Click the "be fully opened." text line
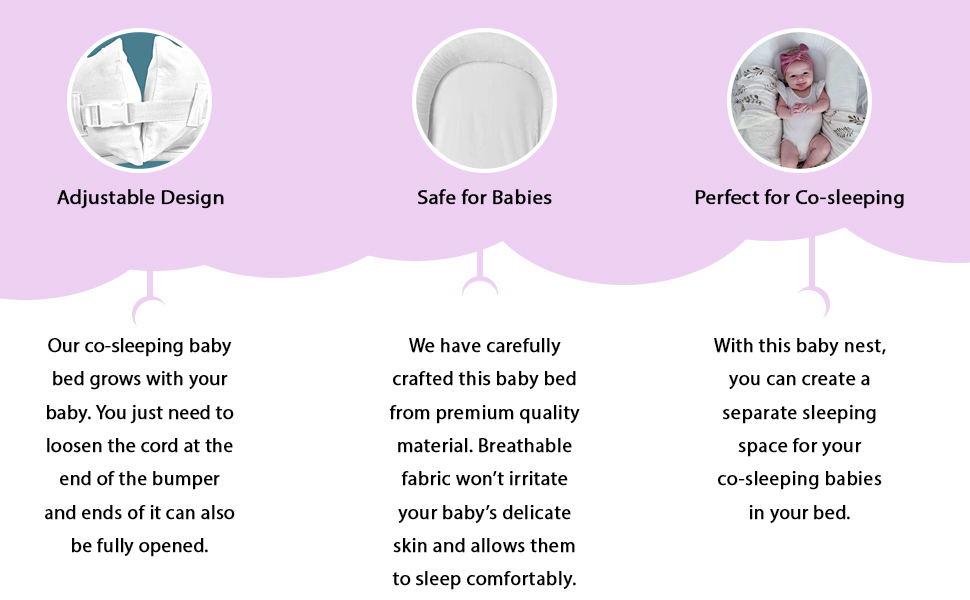 pyautogui.click(x=139, y=545)
